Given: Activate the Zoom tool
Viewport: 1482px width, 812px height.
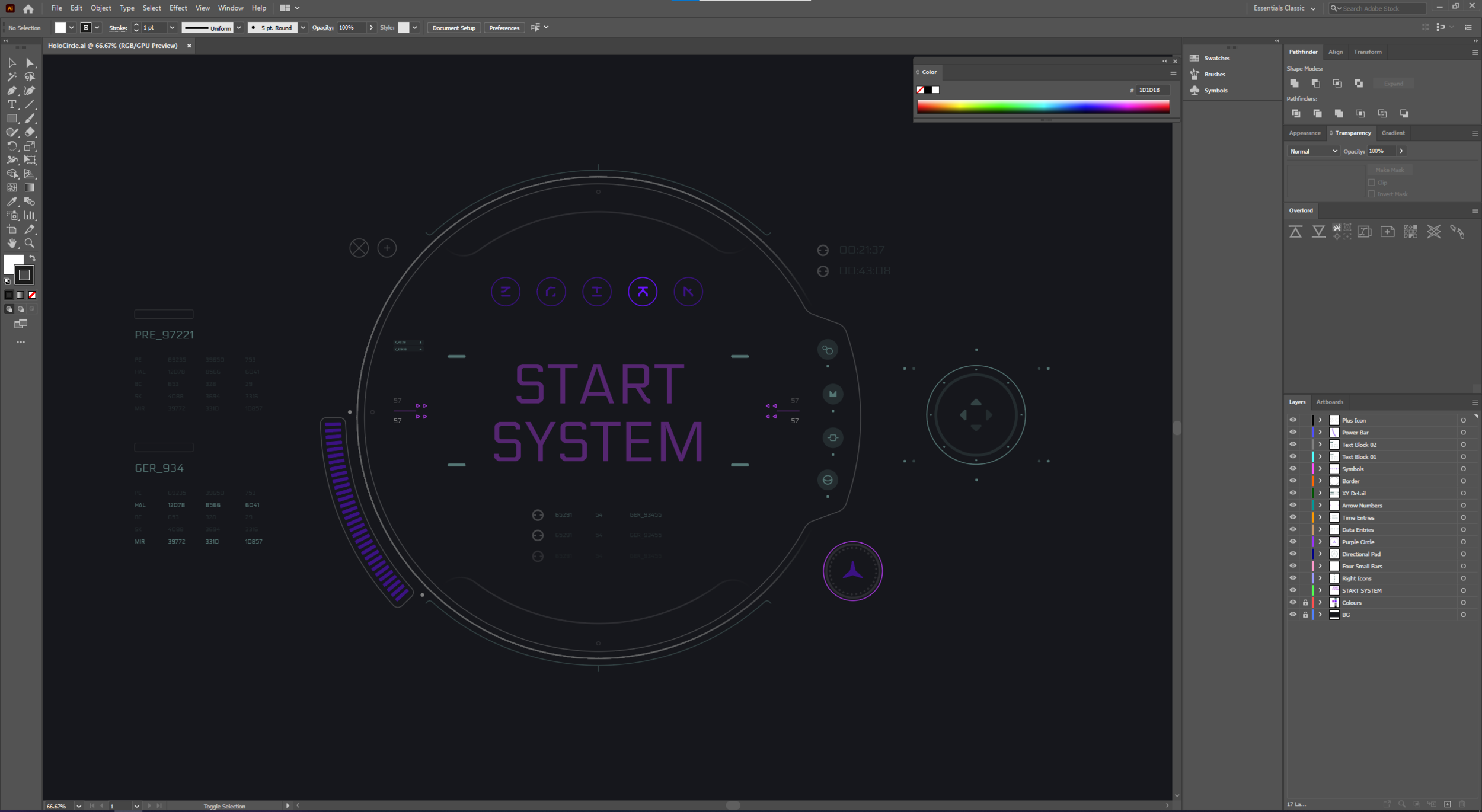Looking at the screenshot, I should click(x=29, y=243).
